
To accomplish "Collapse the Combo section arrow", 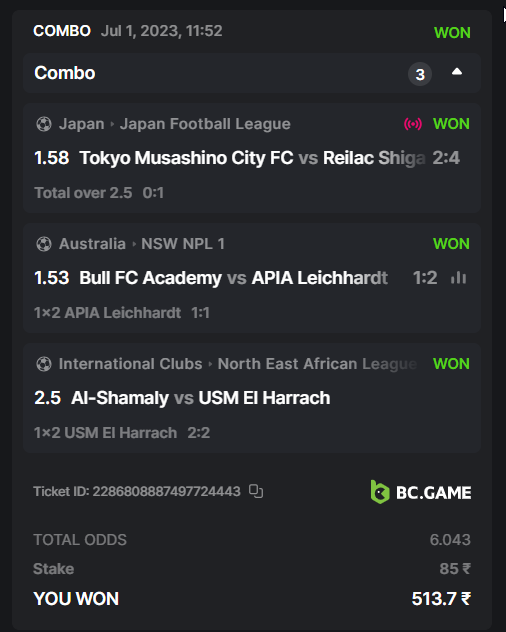I will pos(456,72).
